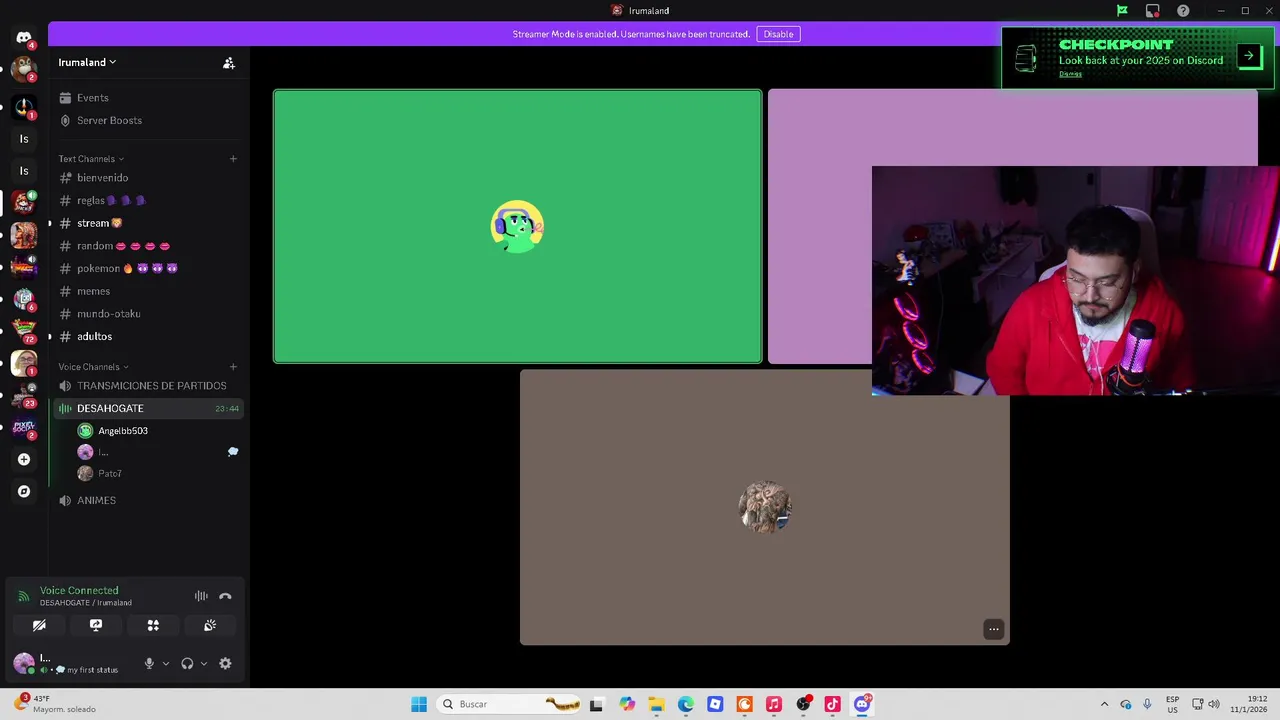Open Discord direct messages home icon
1280x720 pixels.
pyautogui.click(x=24, y=38)
